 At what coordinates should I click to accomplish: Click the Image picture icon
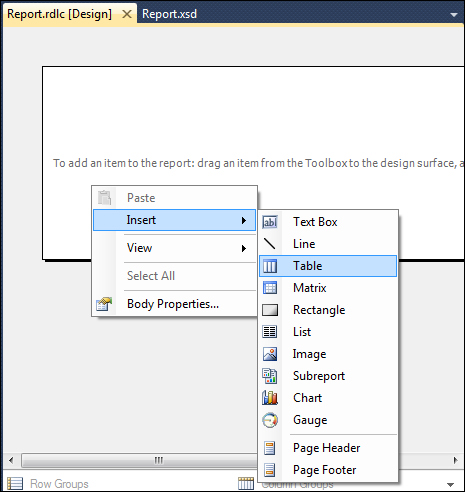(270, 354)
